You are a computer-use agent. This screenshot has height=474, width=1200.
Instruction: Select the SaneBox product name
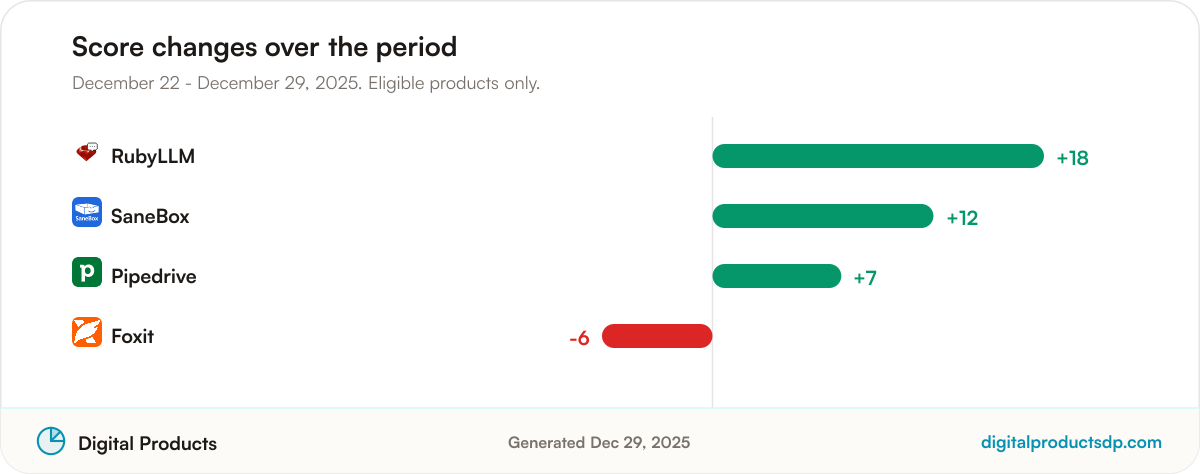point(150,217)
